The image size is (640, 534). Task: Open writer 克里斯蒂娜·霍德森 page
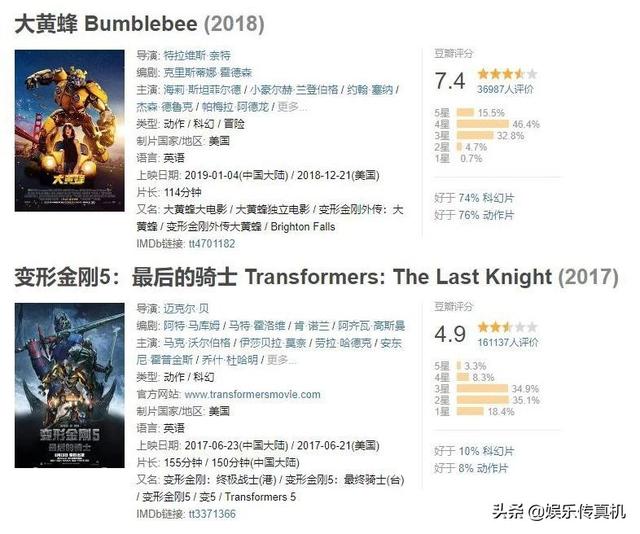[213, 74]
